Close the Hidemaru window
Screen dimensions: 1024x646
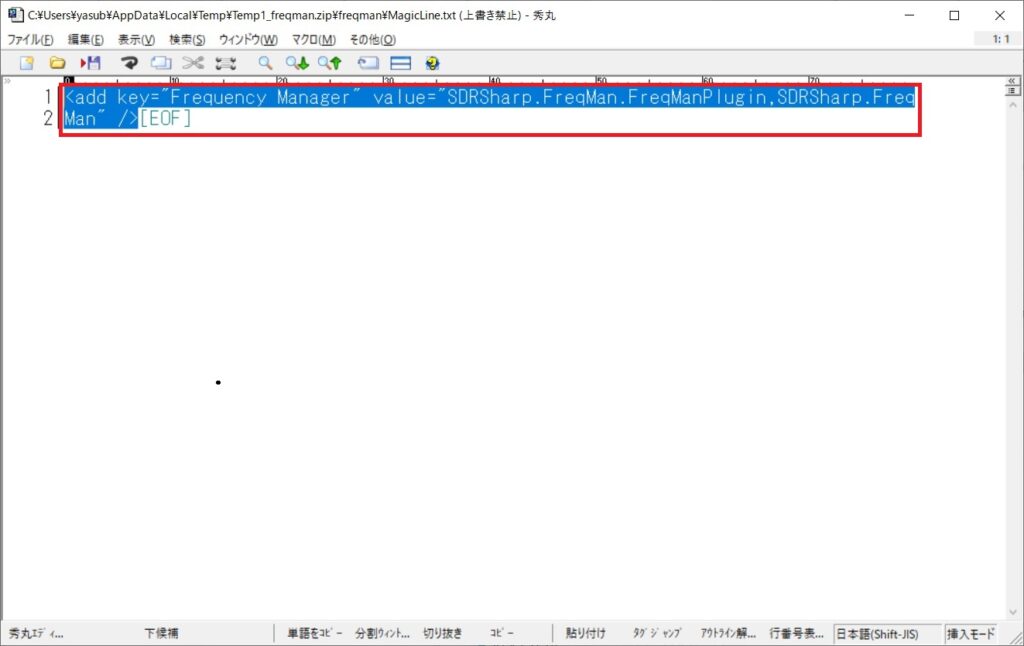(x=1000, y=15)
